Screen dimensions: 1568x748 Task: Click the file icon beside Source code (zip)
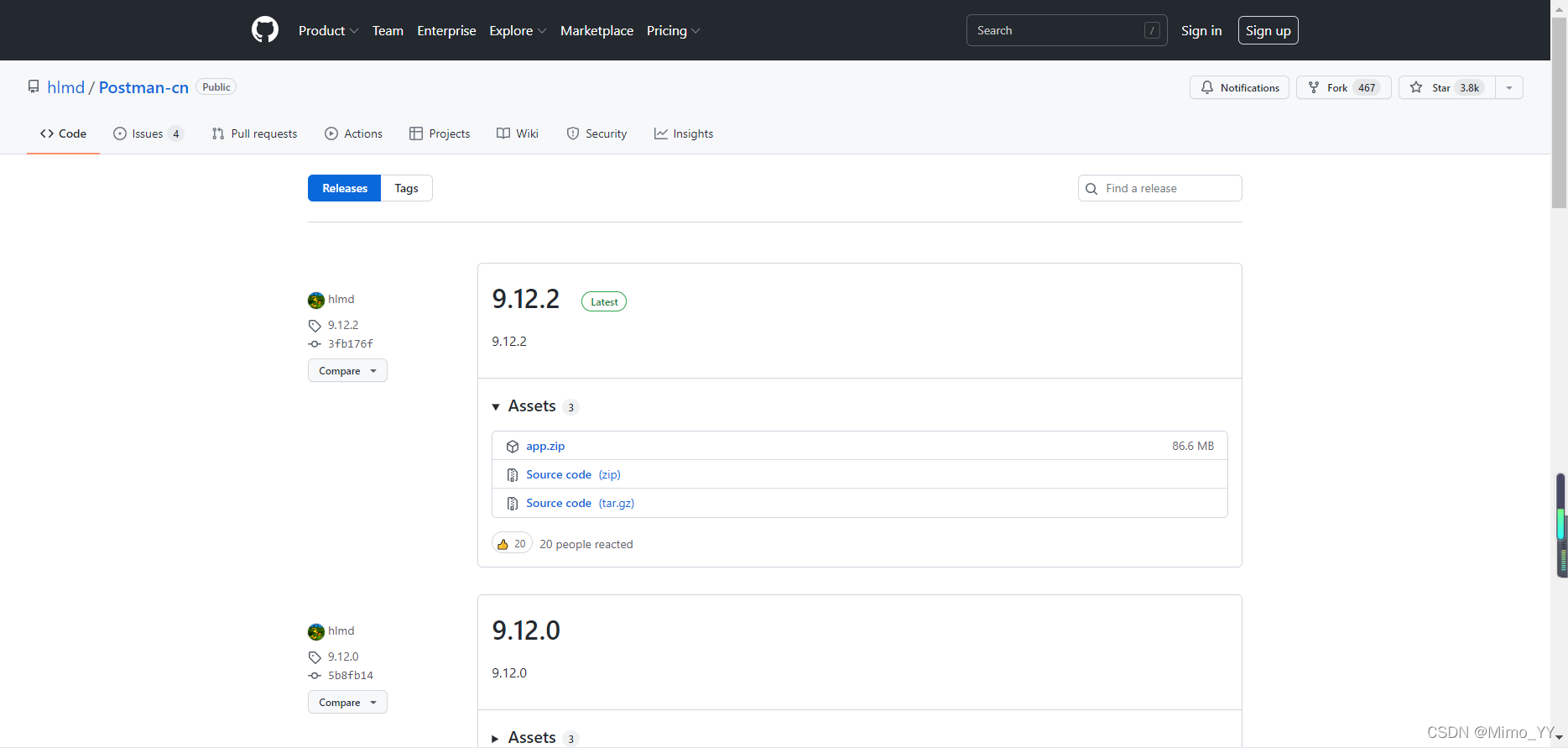tap(513, 475)
